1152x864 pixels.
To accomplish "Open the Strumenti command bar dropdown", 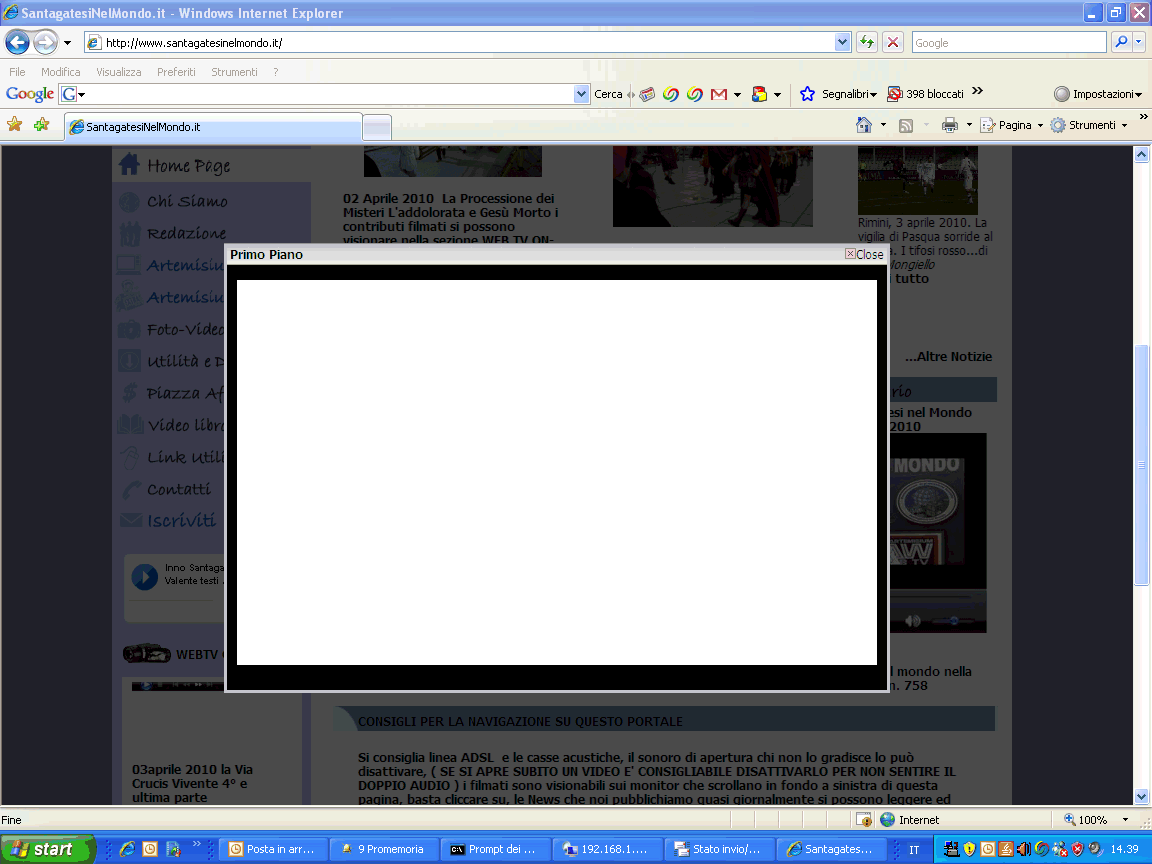I will click(1091, 125).
